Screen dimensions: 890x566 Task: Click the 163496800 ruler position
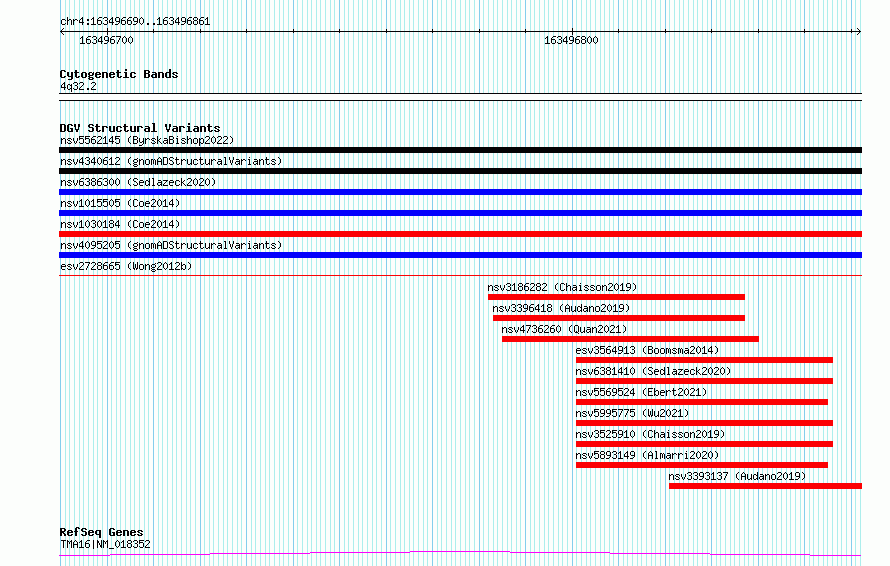tap(571, 40)
